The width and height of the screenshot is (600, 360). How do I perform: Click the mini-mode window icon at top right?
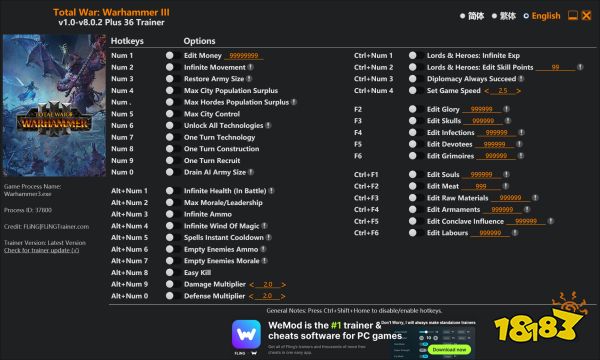pyautogui.click(x=573, y=15)
